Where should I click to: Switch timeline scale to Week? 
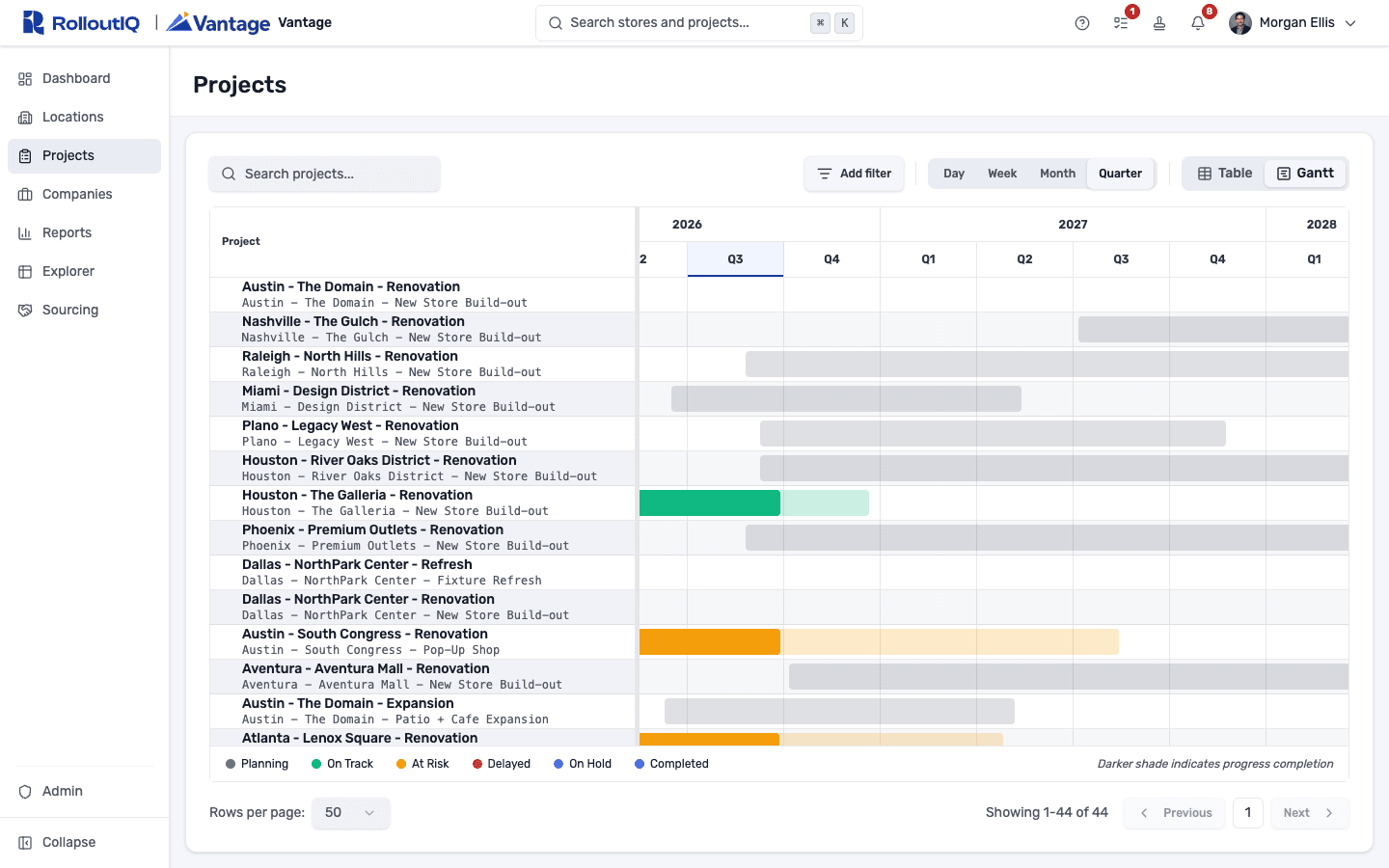click(x=1002, y=174)
